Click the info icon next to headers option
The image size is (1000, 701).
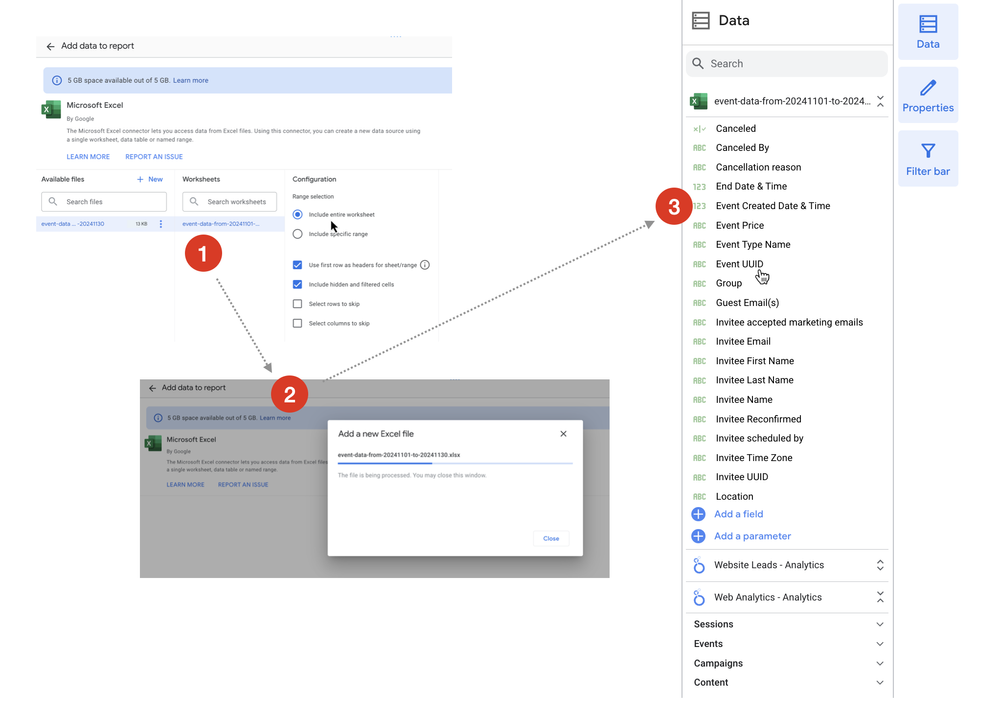[x=425, y=265]
